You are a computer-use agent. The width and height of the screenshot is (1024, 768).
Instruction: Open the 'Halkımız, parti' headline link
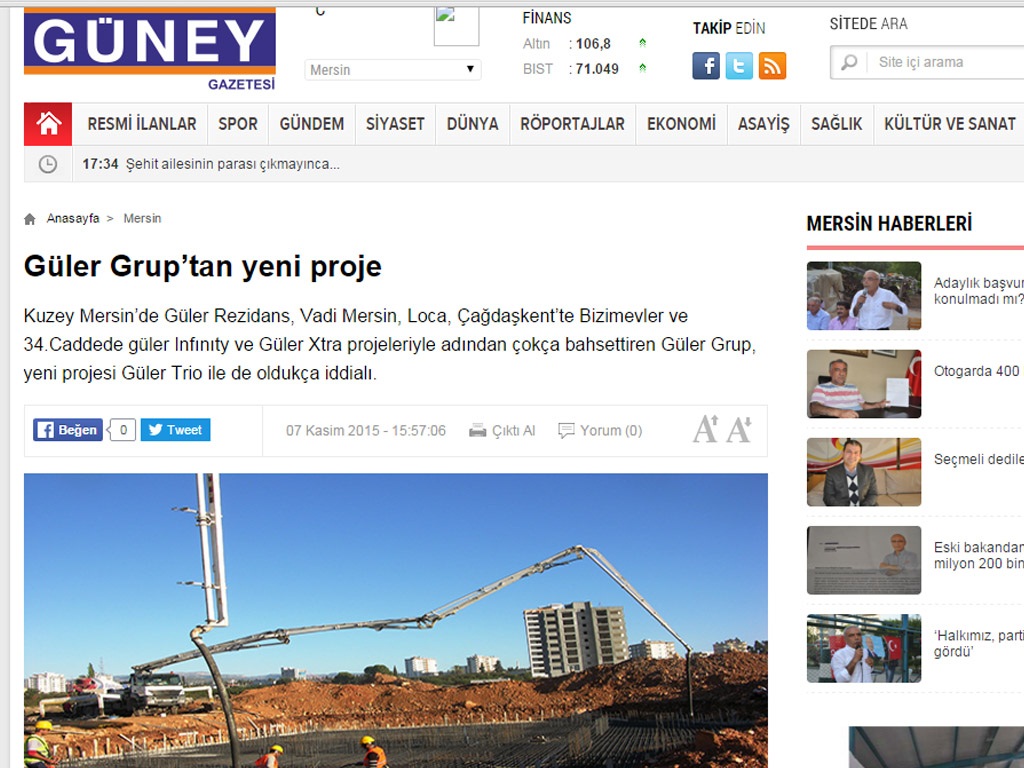point(979,644)
